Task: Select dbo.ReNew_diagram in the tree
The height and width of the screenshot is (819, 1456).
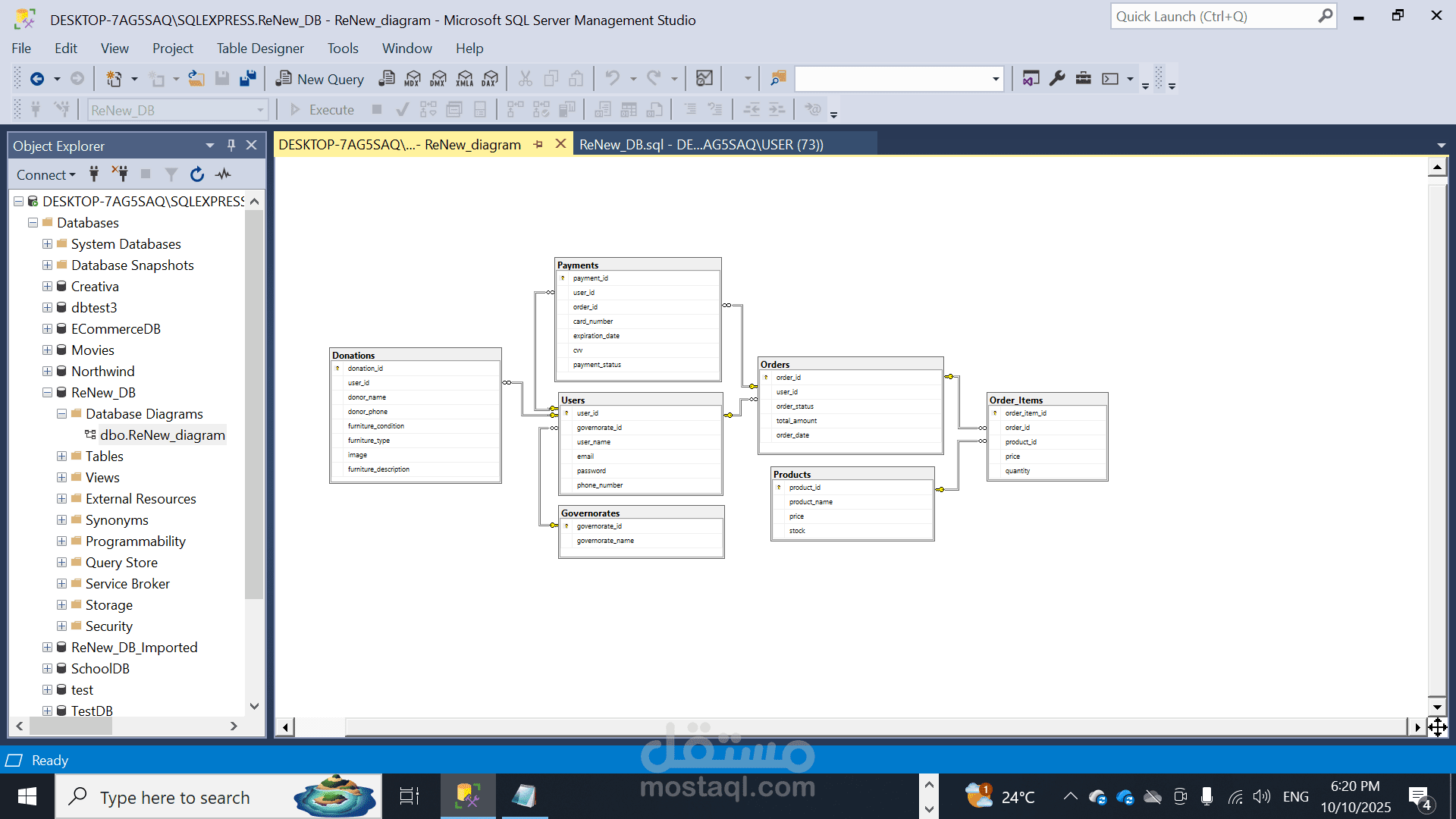Action: 162,435
